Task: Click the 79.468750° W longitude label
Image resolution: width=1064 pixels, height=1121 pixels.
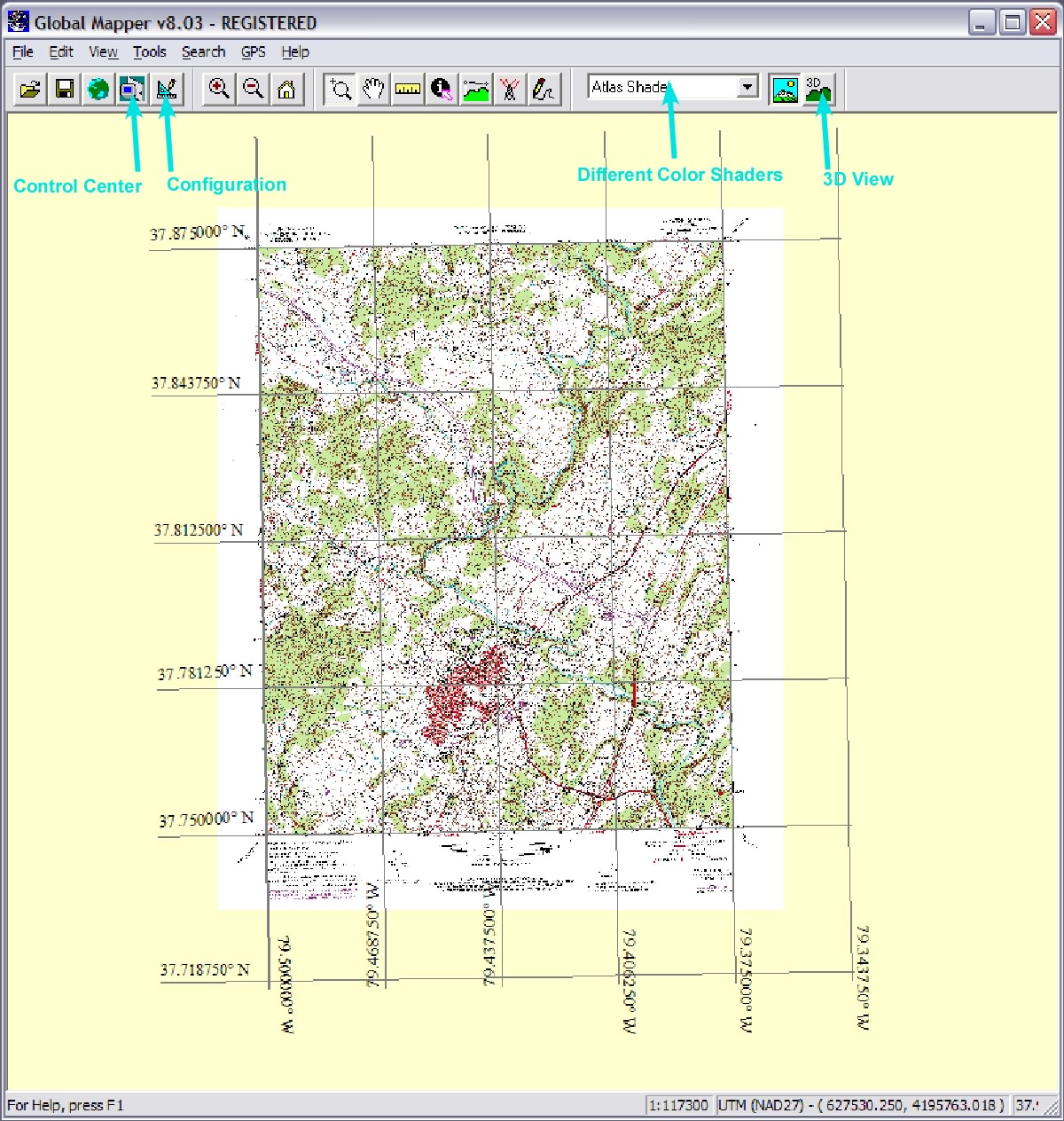Action: (373, 934)
